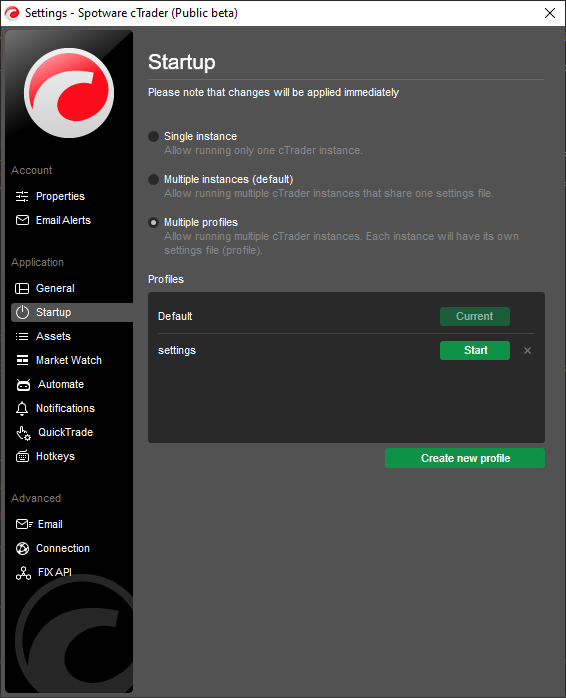Open FIX API settings
Screen dimensions: 566x698
pyautogui.click(x=54, y=572)
